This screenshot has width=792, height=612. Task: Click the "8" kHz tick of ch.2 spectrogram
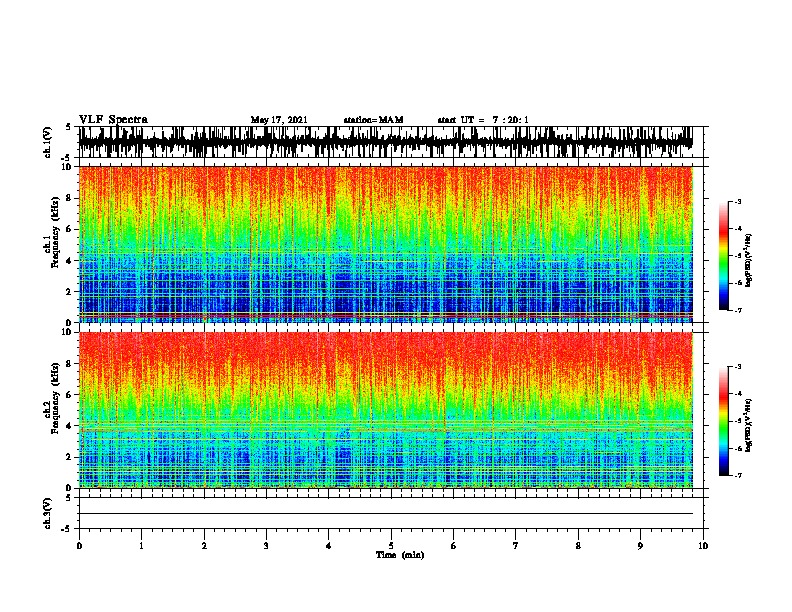70,364
